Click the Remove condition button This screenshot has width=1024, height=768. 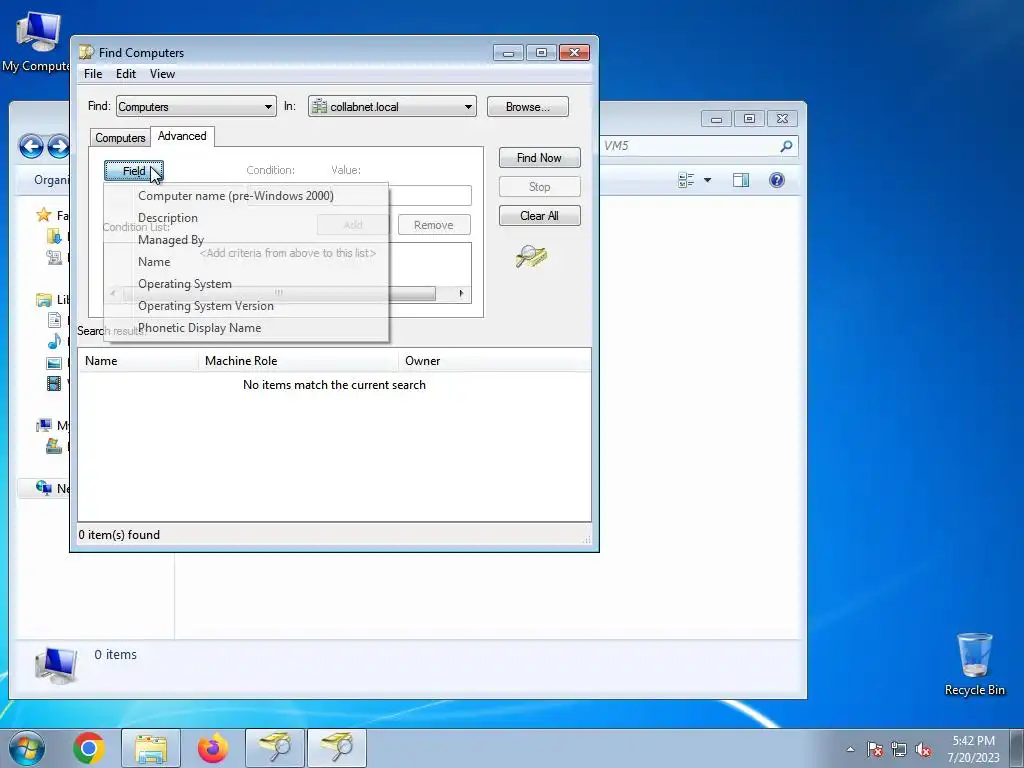434,225
